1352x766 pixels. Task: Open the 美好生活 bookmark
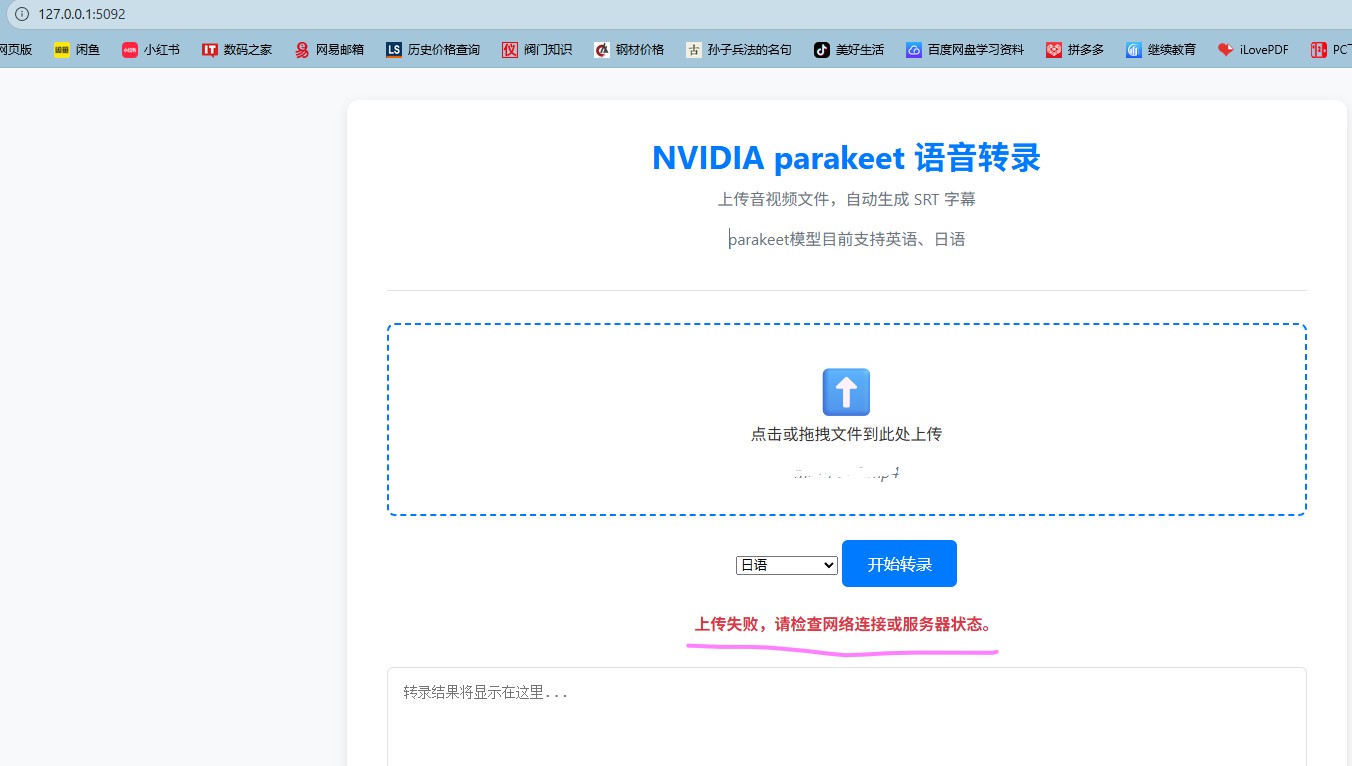pyautogui.click(x=849, y=49)
